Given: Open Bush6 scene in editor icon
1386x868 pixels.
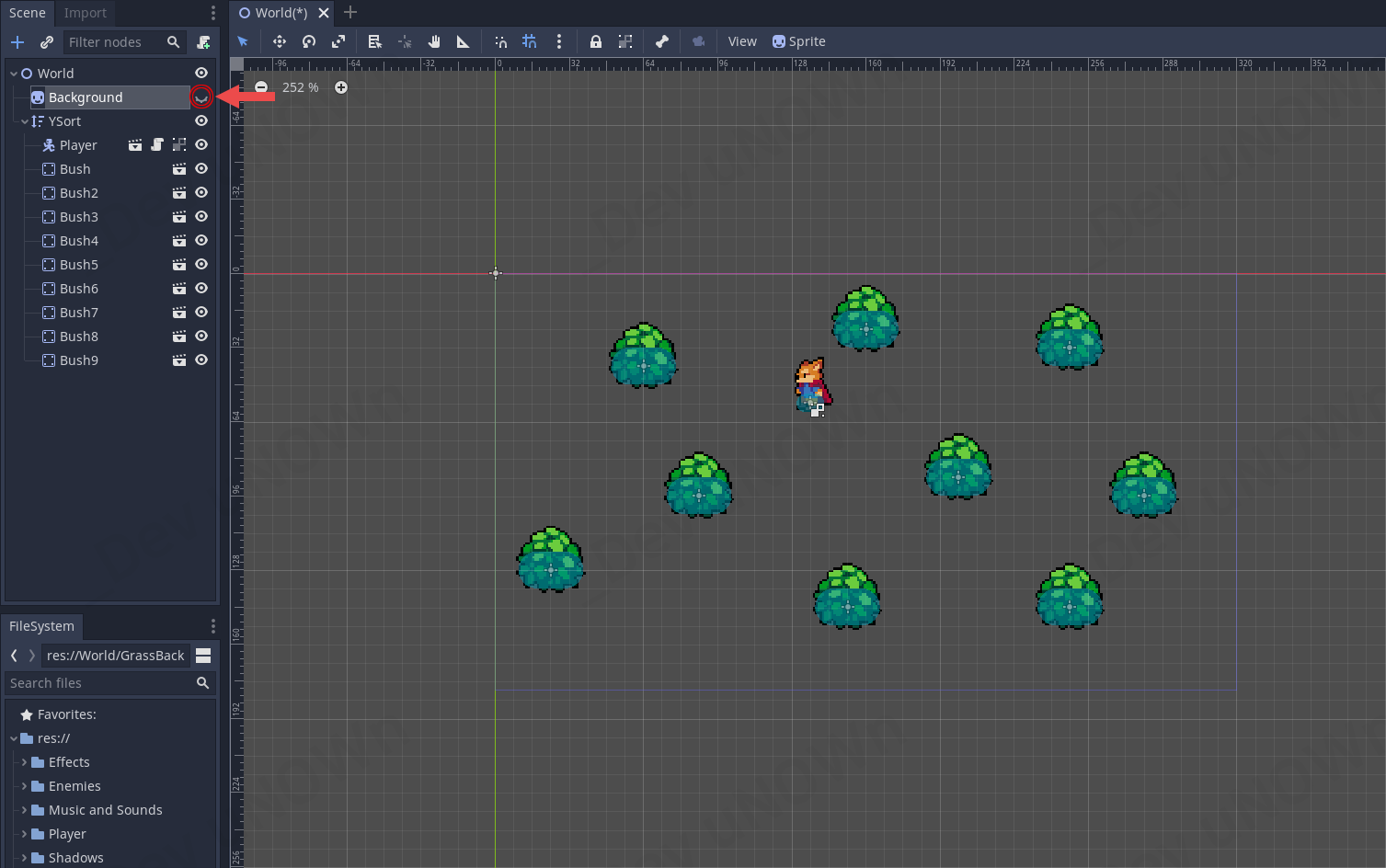Looking at the screenshot, I should point(179,289).
